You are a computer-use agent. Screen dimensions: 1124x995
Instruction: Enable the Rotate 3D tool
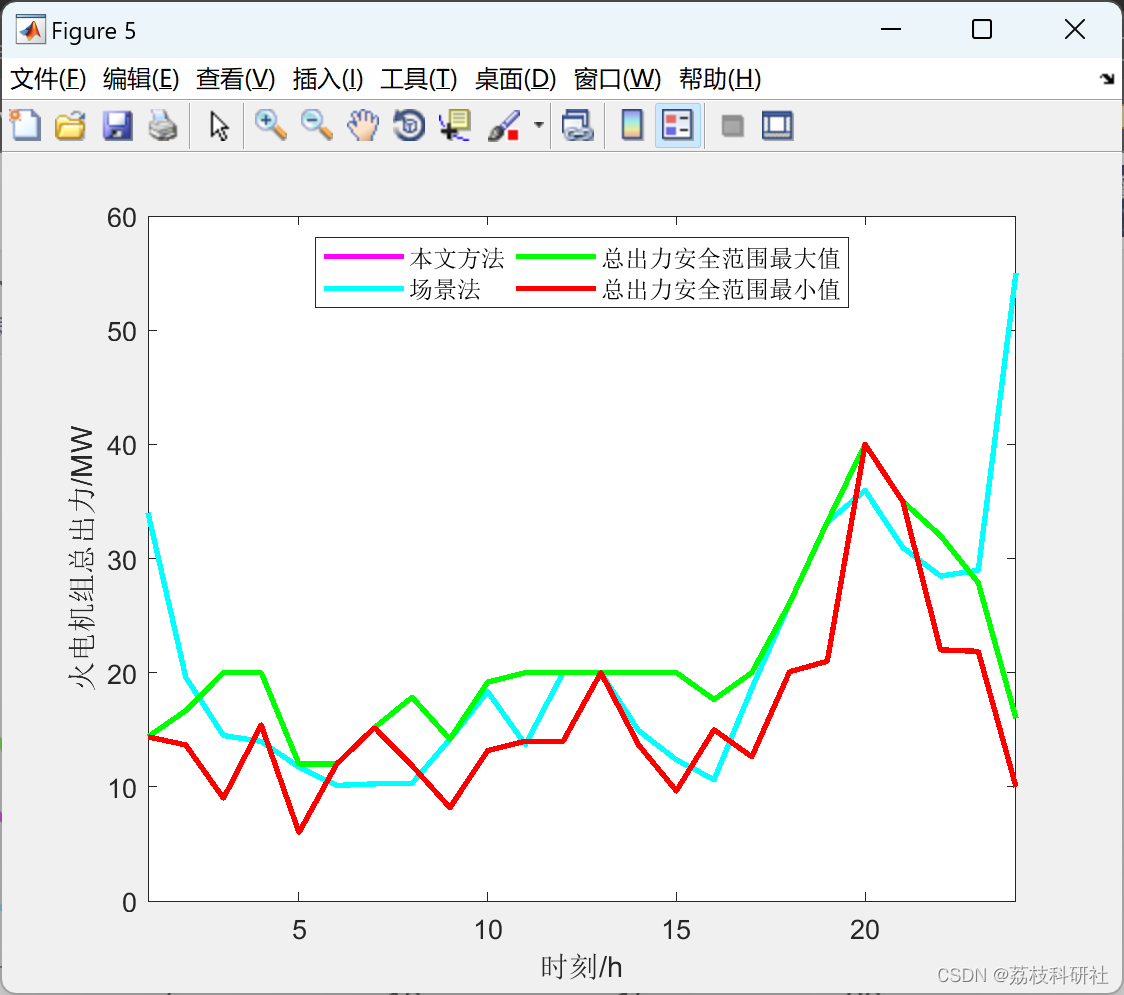pyautogui.click(x=409, y=126)
